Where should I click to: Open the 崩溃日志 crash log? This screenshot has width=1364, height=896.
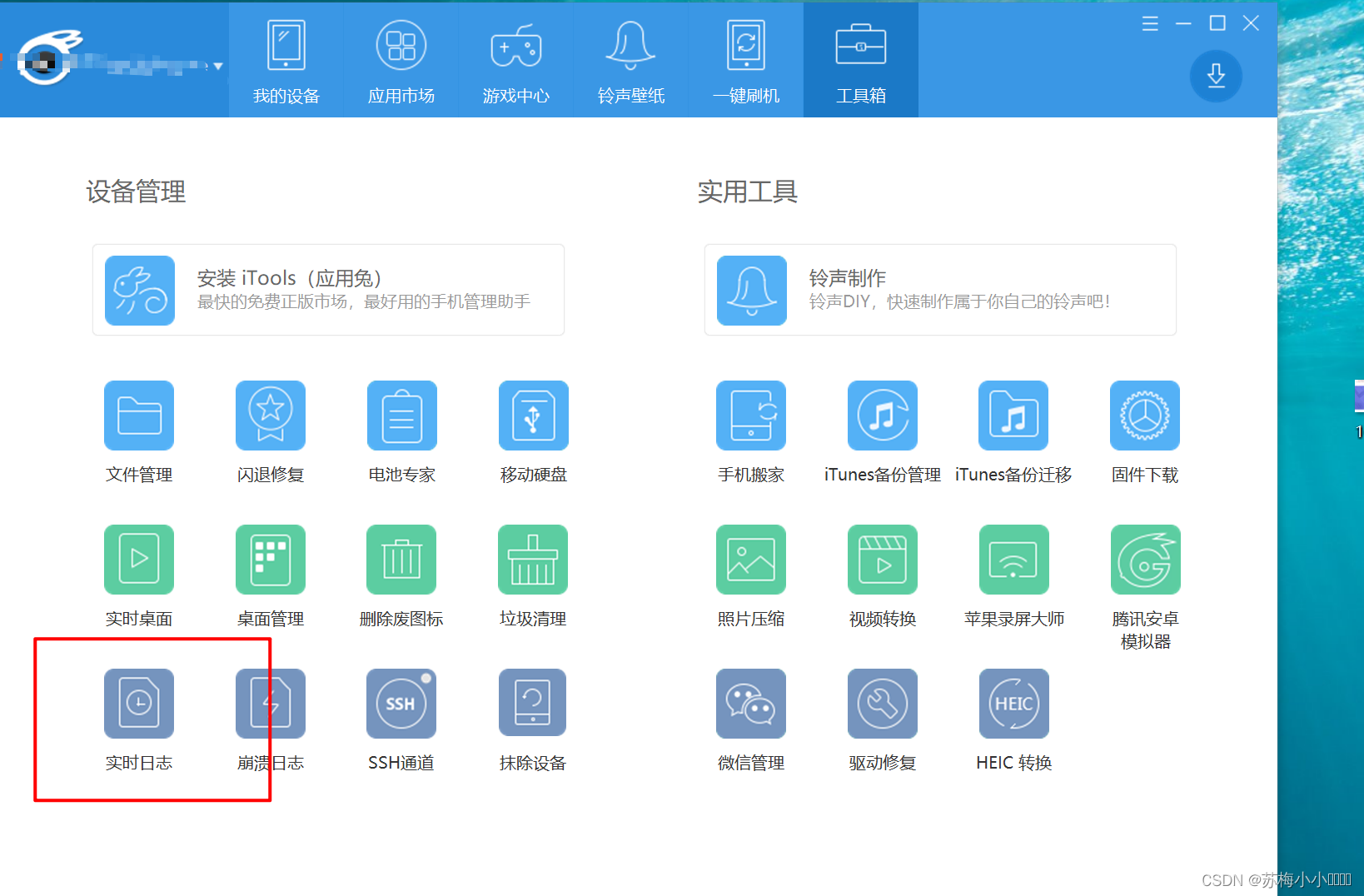pos(271,704)
